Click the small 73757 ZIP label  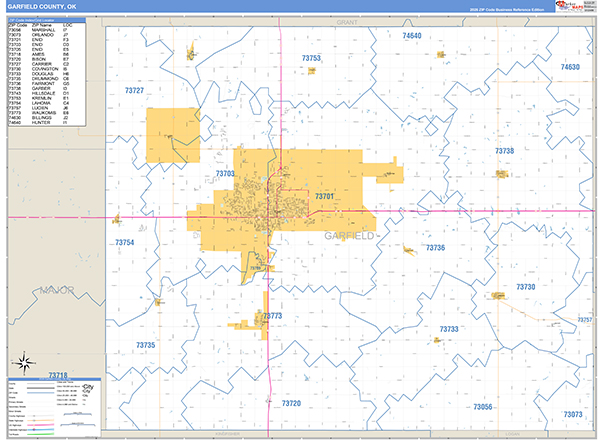[584, 319]
